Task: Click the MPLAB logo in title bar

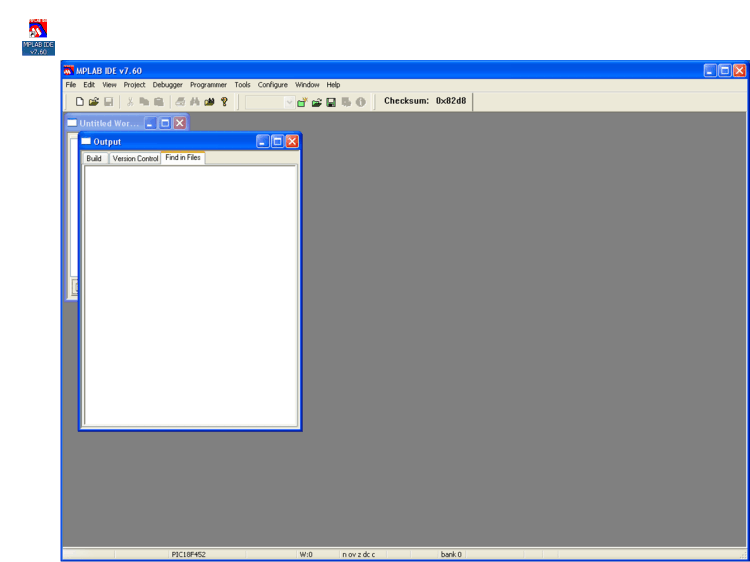Action: pos(69,71)
